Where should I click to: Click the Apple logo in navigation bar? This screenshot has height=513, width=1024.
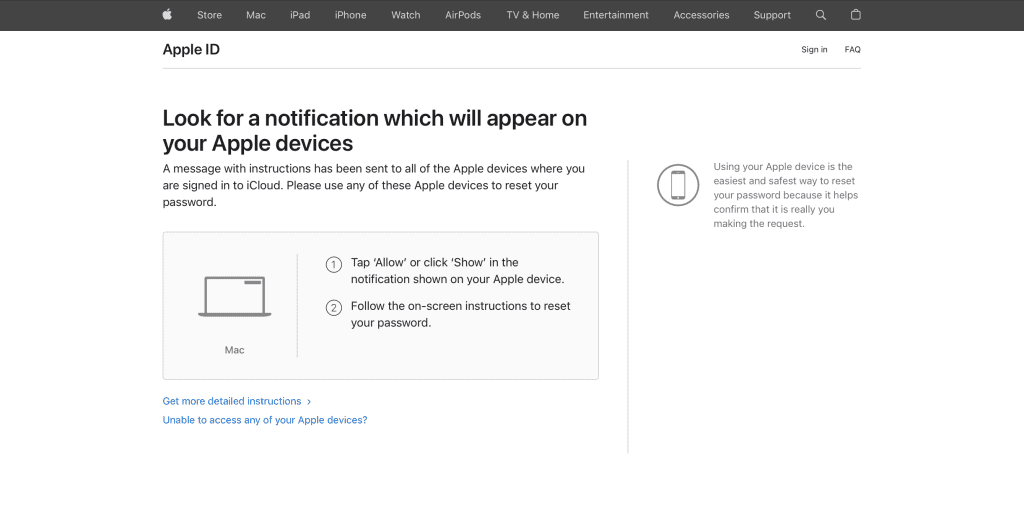pyautogui.click(x=167, y=14)
